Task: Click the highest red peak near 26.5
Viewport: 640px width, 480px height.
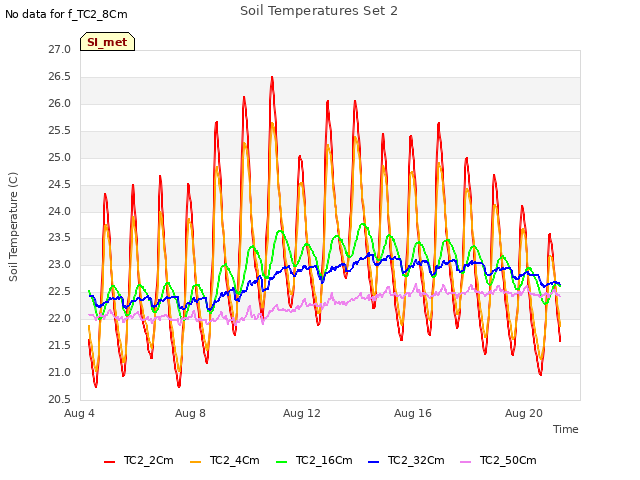Action: tap(272, 78)
